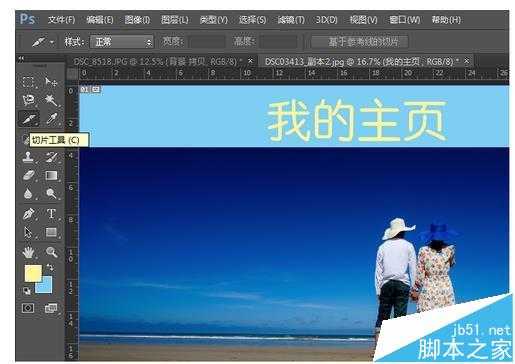The width and height of the screenshot is (515, 364).
Task: Select the Gradient tool
Action: [51, 175]
